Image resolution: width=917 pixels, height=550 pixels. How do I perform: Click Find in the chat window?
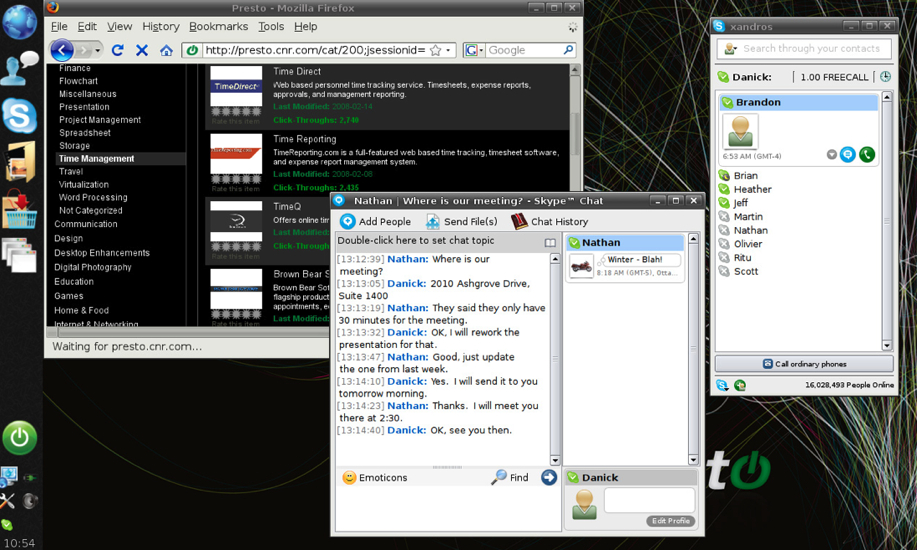coord(510,477)
